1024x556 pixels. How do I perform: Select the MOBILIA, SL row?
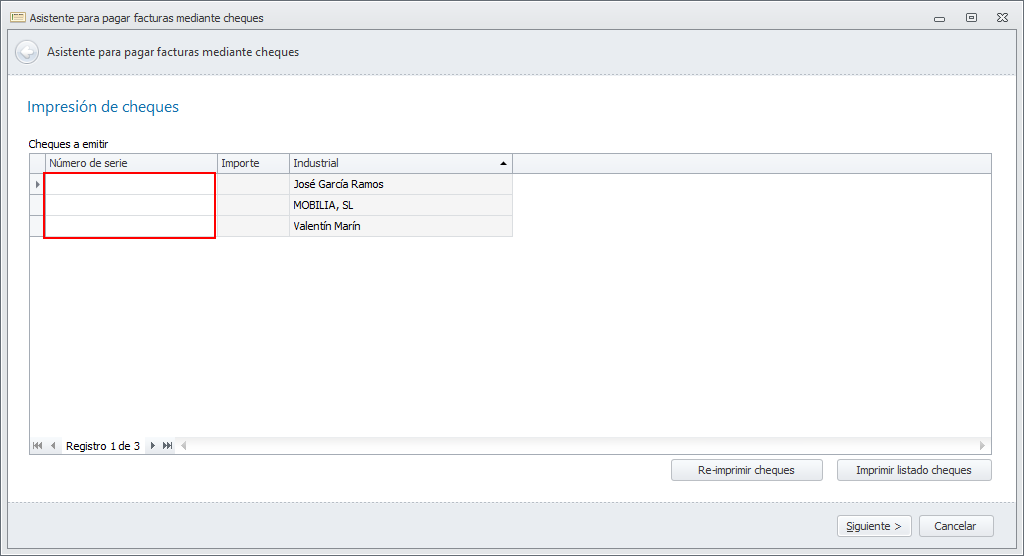point(271,205)
